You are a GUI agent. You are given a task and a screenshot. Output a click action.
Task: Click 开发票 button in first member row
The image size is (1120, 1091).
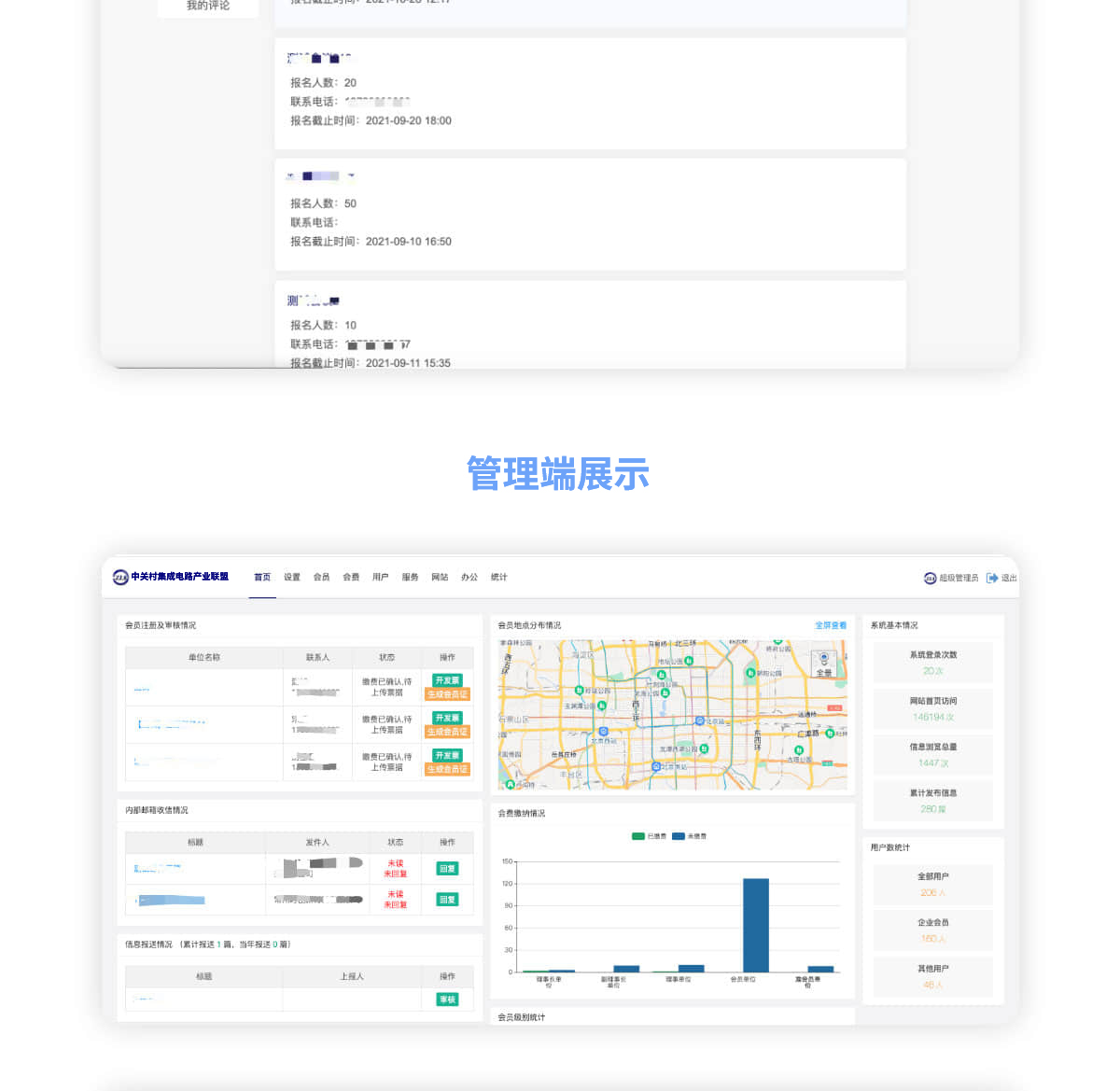tap(447, 680)
